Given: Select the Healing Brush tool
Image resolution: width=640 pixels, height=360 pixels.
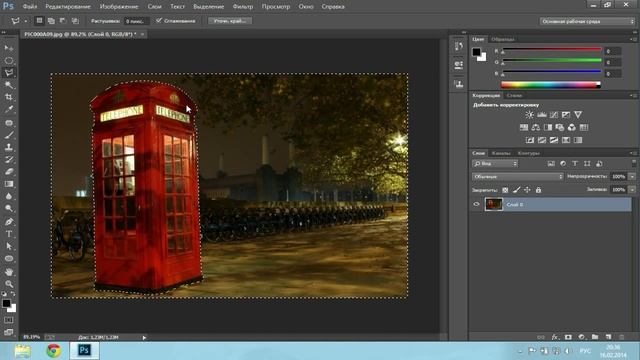Looking at the screenshot, I should [9, 122].
